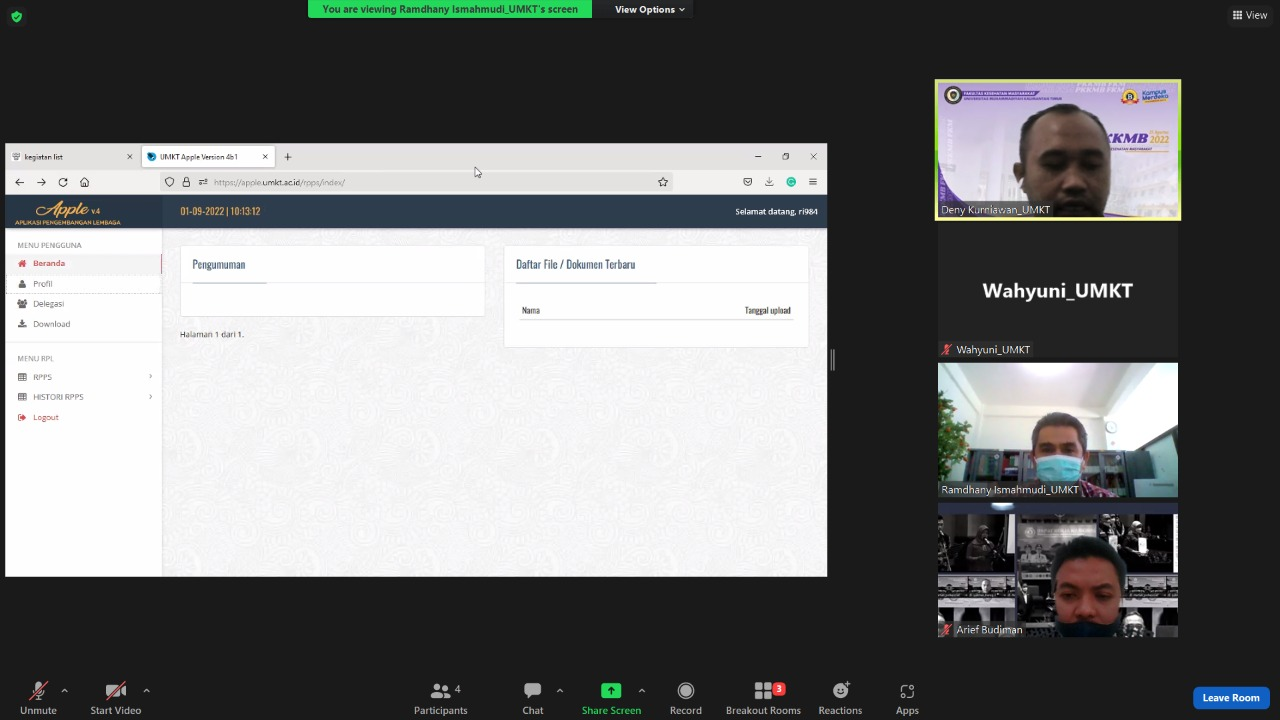Select Deny Kurniawan's video thumbnail
The width and height of the screenshot is (1280, 720).
click(x=1057, y=149)
